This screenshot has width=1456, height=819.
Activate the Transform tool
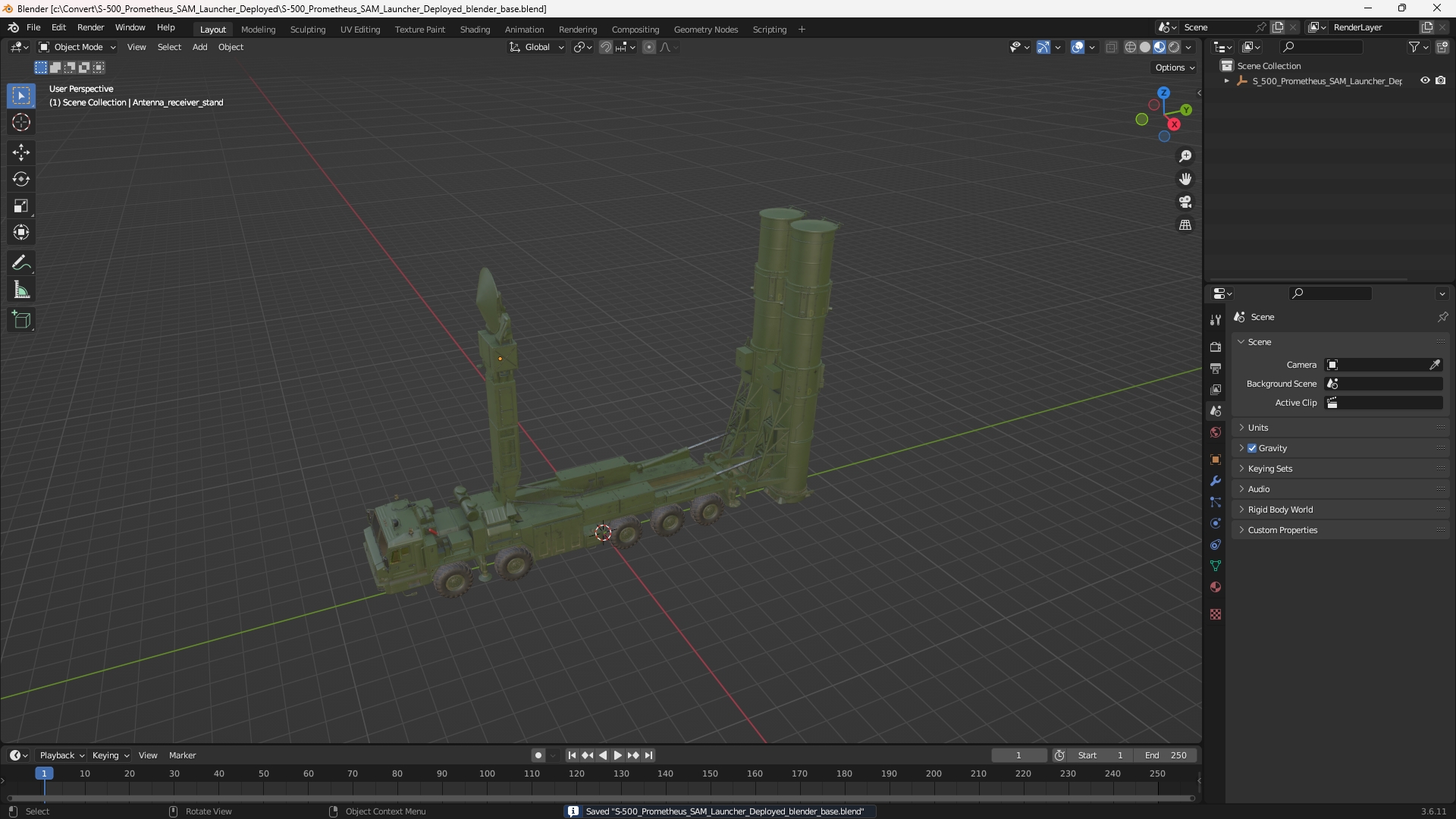click(21, 232)
